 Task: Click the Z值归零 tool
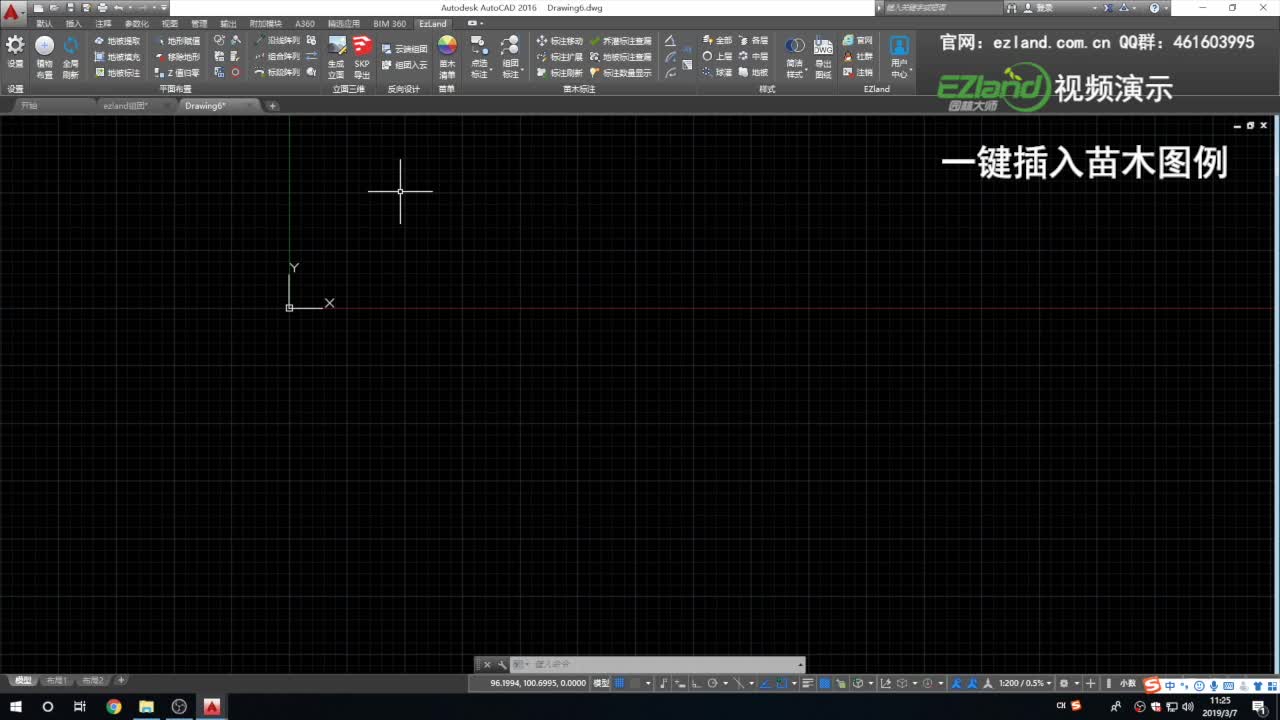click(178, 73)
